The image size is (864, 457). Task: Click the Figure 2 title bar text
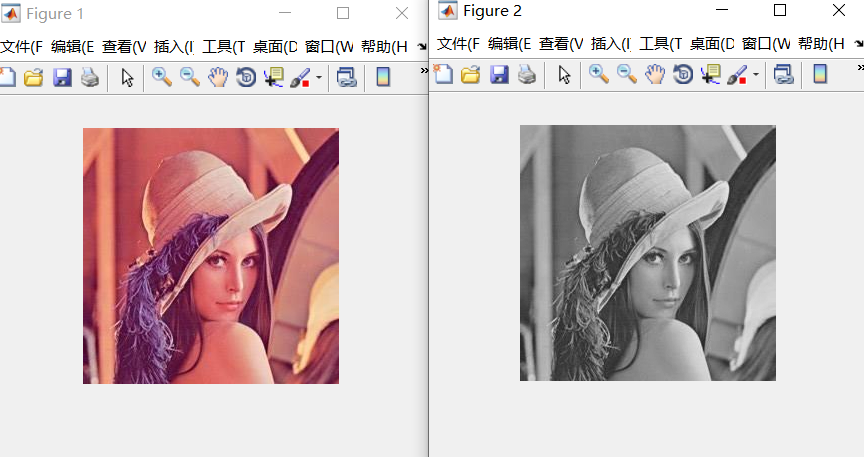point(492,11)
